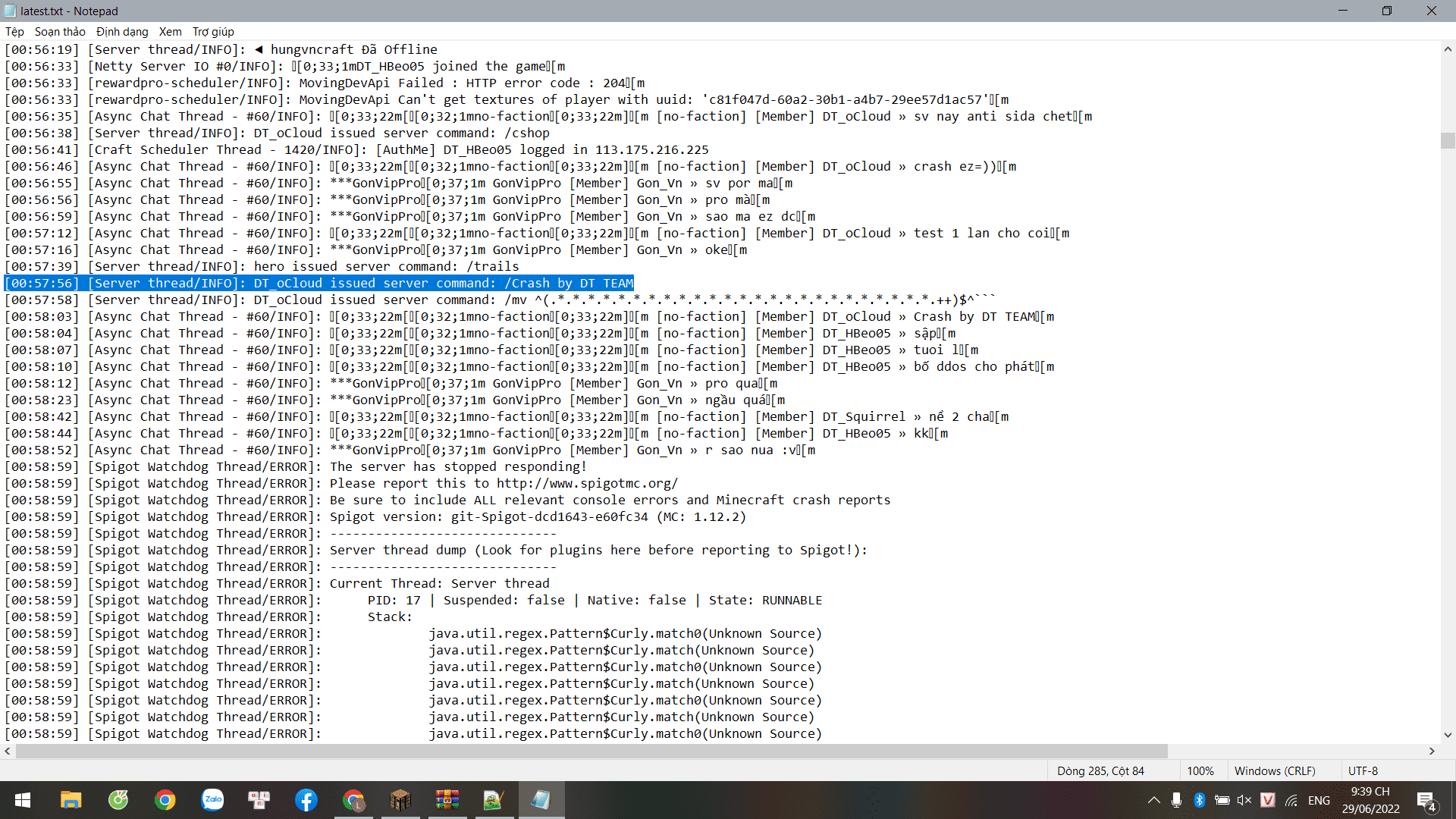Image resolution: width=1456 pixels, height=819 pixels.
Task: Open the notification center icon
Action: pos(1426,801)
